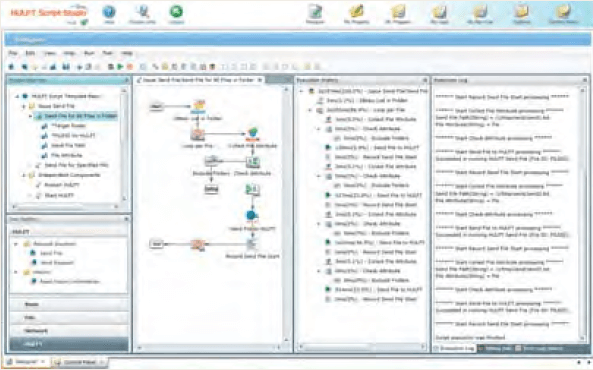Click the green Run script play icon
This screenshot has height=370, width=593.
pyautogui.click(x=120, y=67)
